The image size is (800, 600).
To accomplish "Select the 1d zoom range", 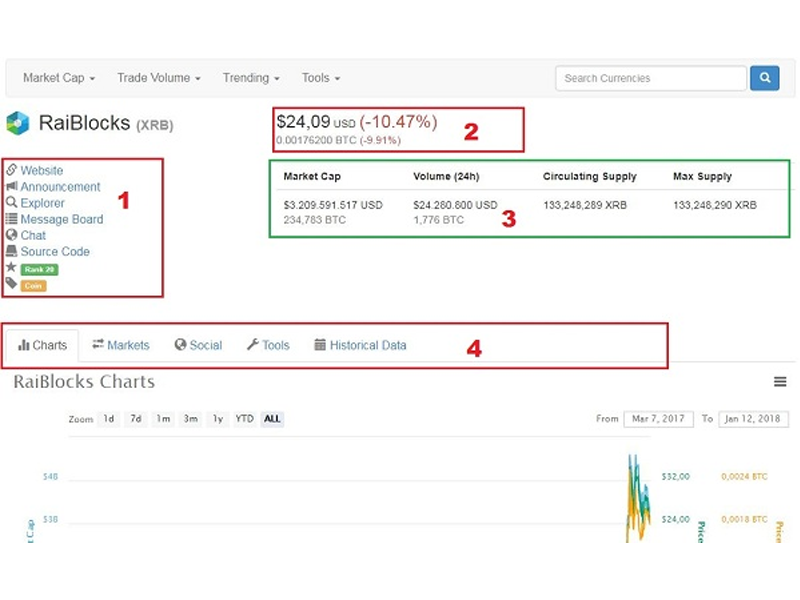I will [x=109, y=419].
